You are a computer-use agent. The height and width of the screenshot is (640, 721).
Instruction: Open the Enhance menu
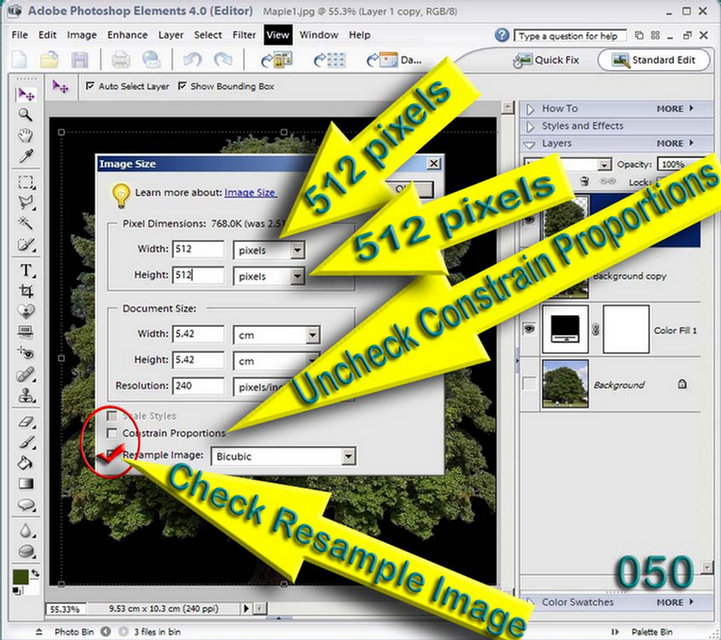point(127,35)
